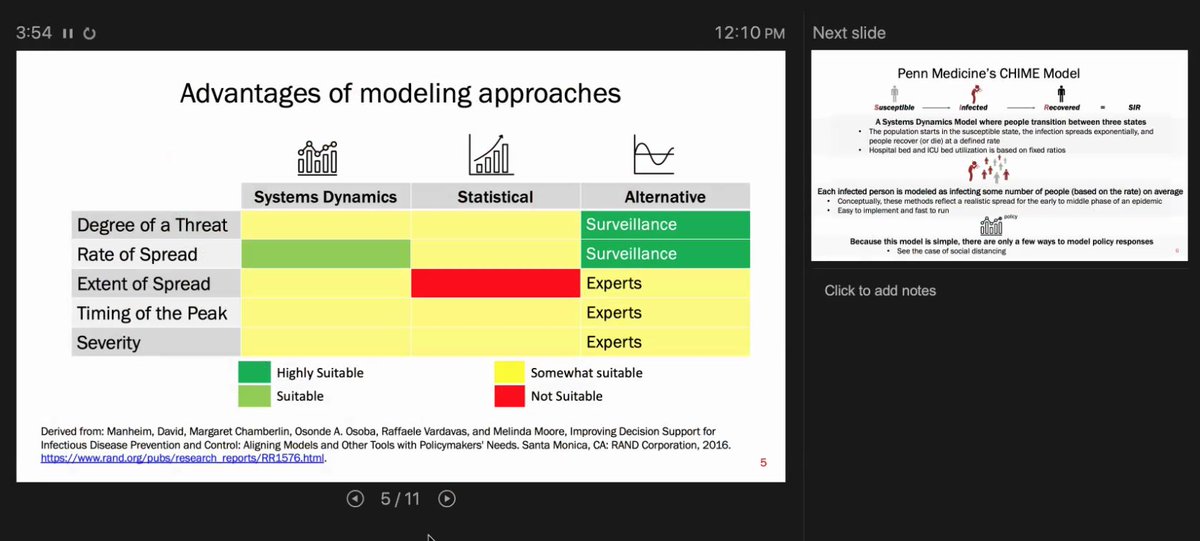Go to previous slide arrow
The width and height of the screenshot is (1200, 541).
pos(355,498)
